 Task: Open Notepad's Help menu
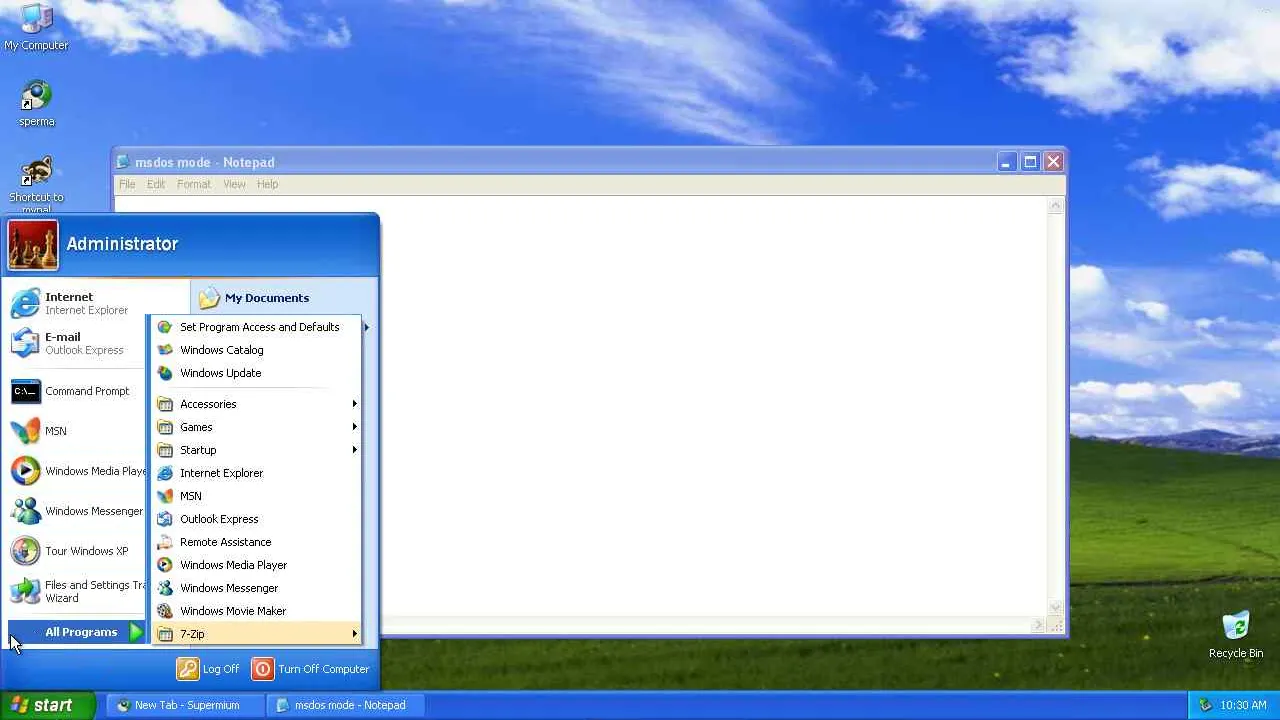(267, 184)
